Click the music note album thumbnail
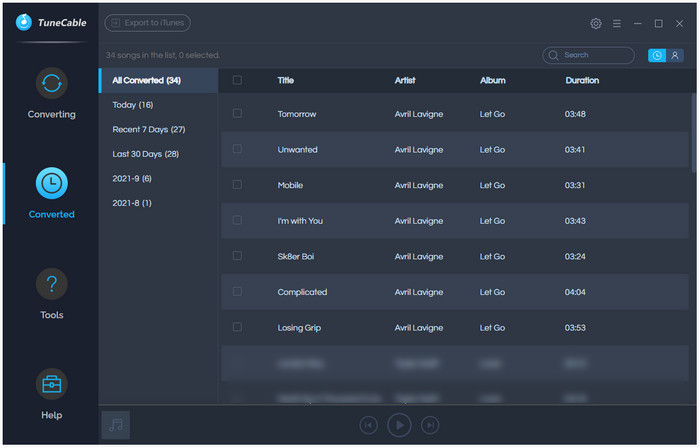The height and width of the screenshot is (448, 700). point(116,425)
